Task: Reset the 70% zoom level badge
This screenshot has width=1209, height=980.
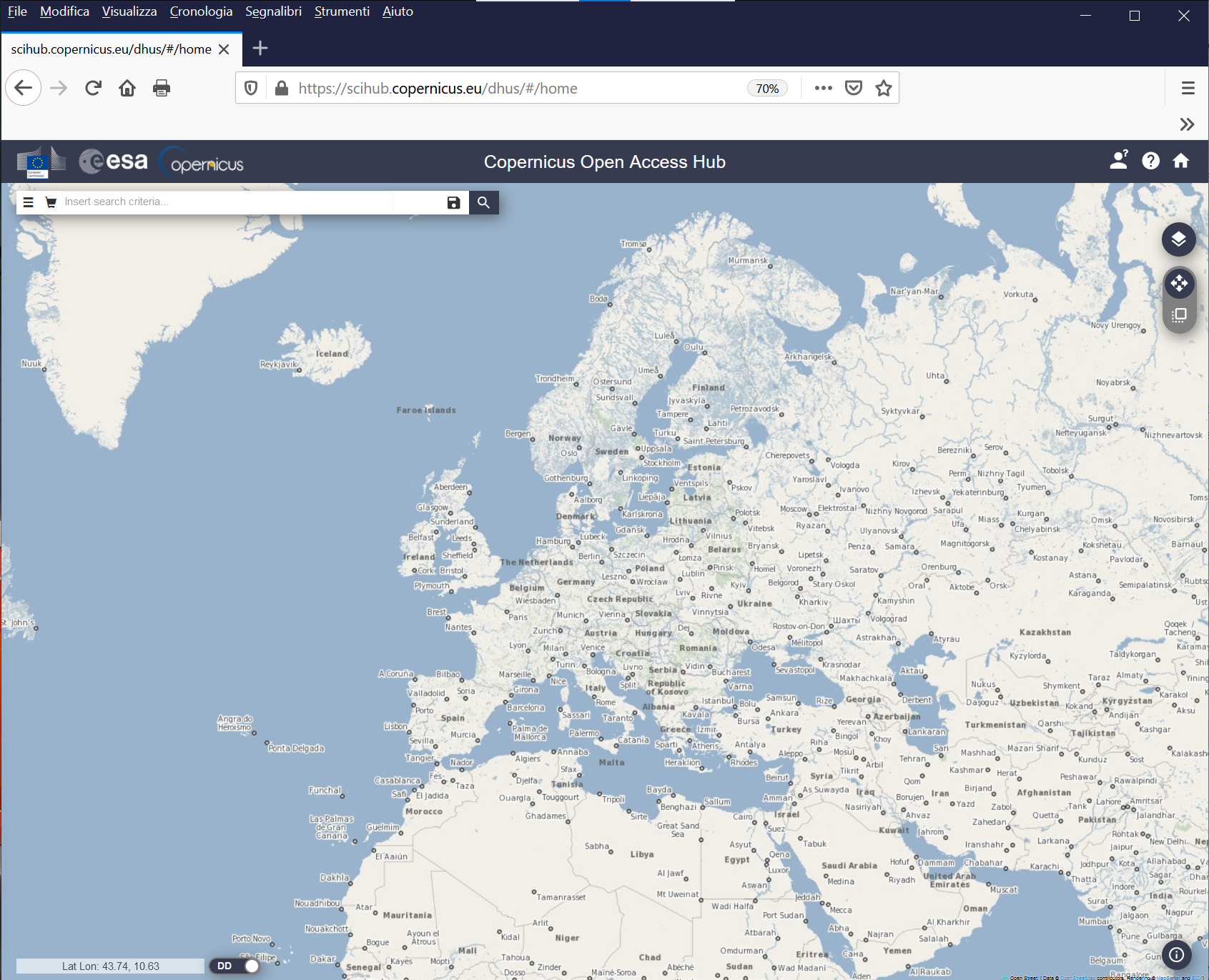Action: point(767,88)
